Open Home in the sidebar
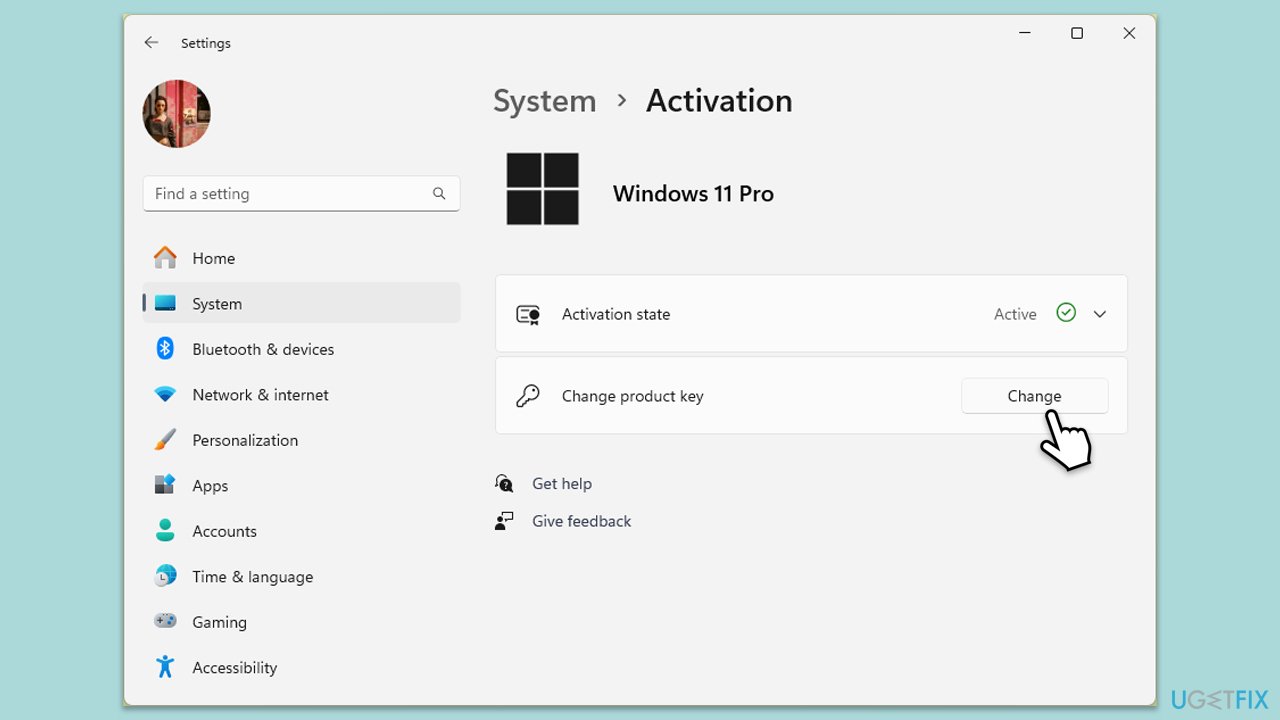The height and width of the screenshot is (720, 1280). coord(301,258)
